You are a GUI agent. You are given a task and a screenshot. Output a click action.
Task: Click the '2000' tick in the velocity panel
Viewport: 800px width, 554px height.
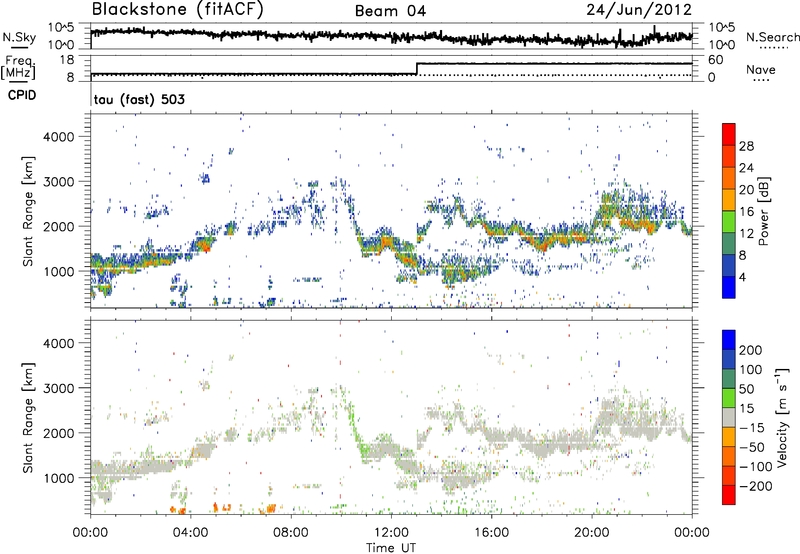point(59,433)
